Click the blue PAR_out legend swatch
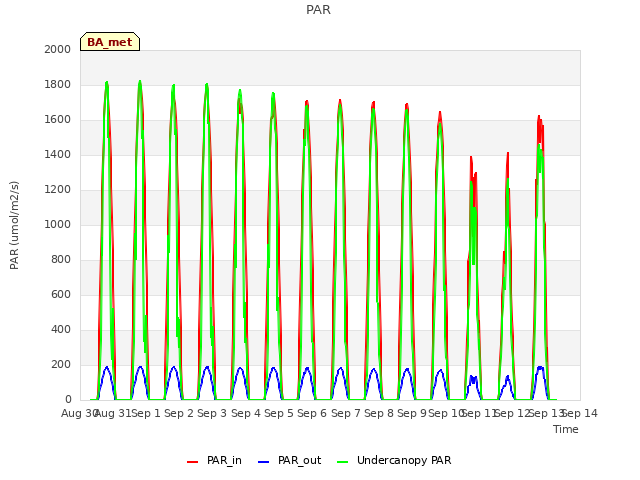This screenshot has width=640, height=480. click(x=264, y=462)
